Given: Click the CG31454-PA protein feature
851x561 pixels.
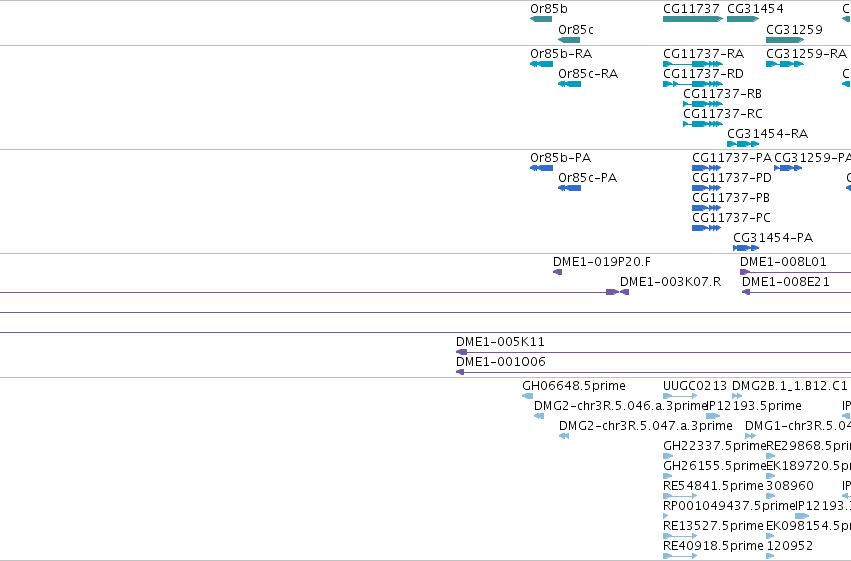Looking at the screenshot, I should [x=746, y=248].
